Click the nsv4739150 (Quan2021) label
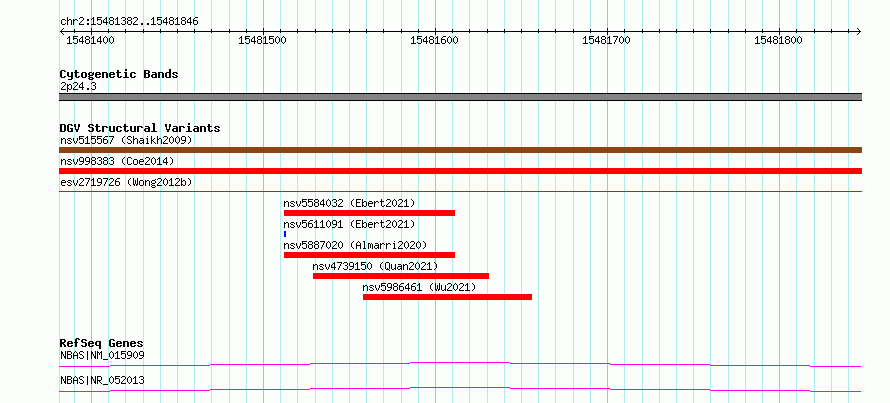 (375, 266)
